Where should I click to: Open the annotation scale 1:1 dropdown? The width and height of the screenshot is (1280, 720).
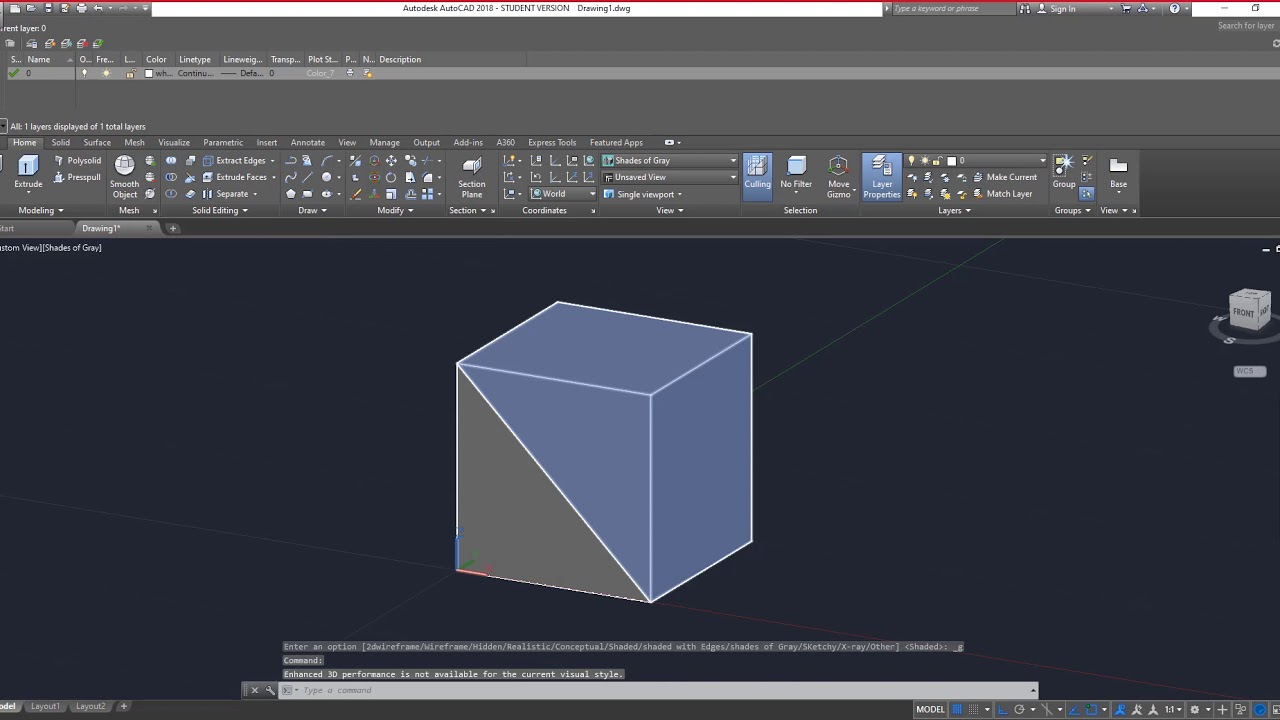pos(1173,709)
